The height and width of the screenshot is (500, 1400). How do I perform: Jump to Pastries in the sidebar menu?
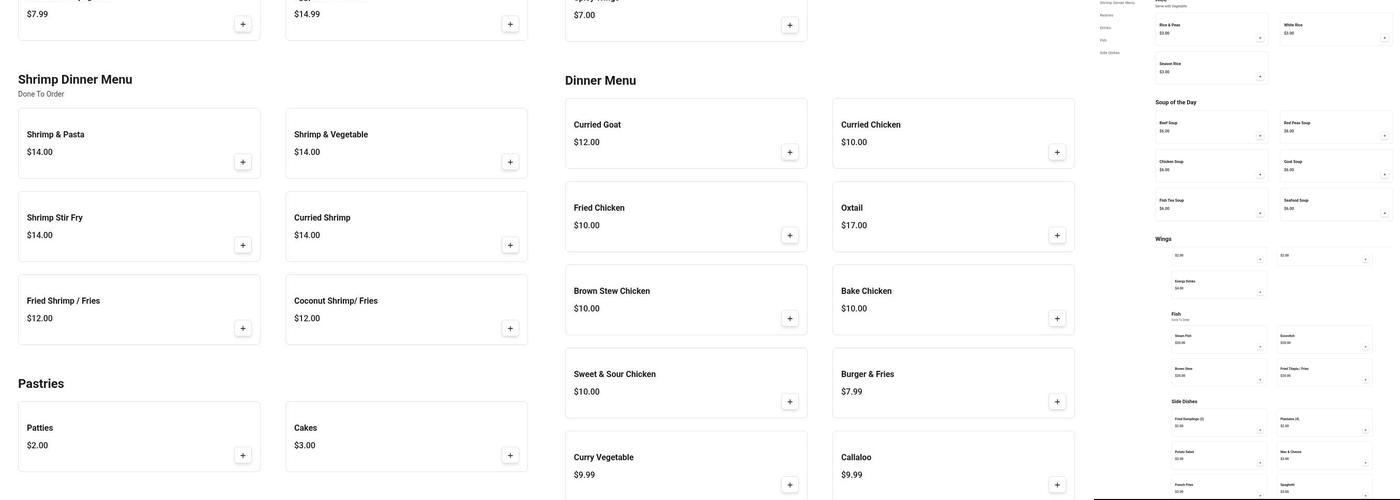tap(1106, 15)
